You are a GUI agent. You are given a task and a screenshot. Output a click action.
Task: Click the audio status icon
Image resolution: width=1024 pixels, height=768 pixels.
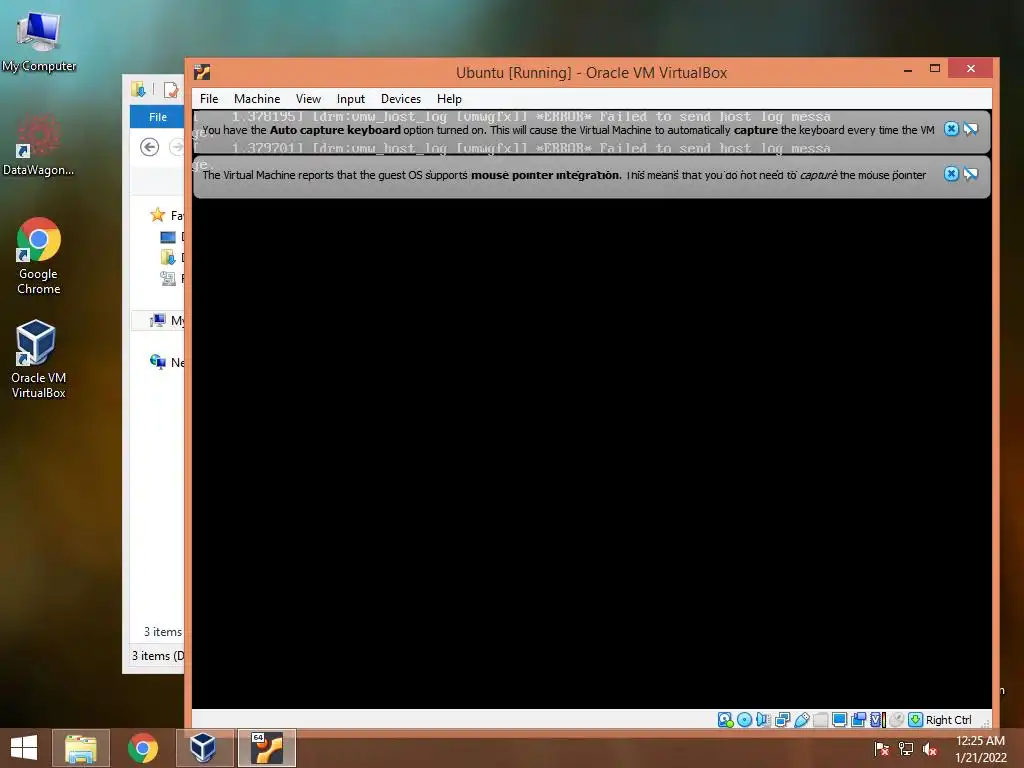763,720
